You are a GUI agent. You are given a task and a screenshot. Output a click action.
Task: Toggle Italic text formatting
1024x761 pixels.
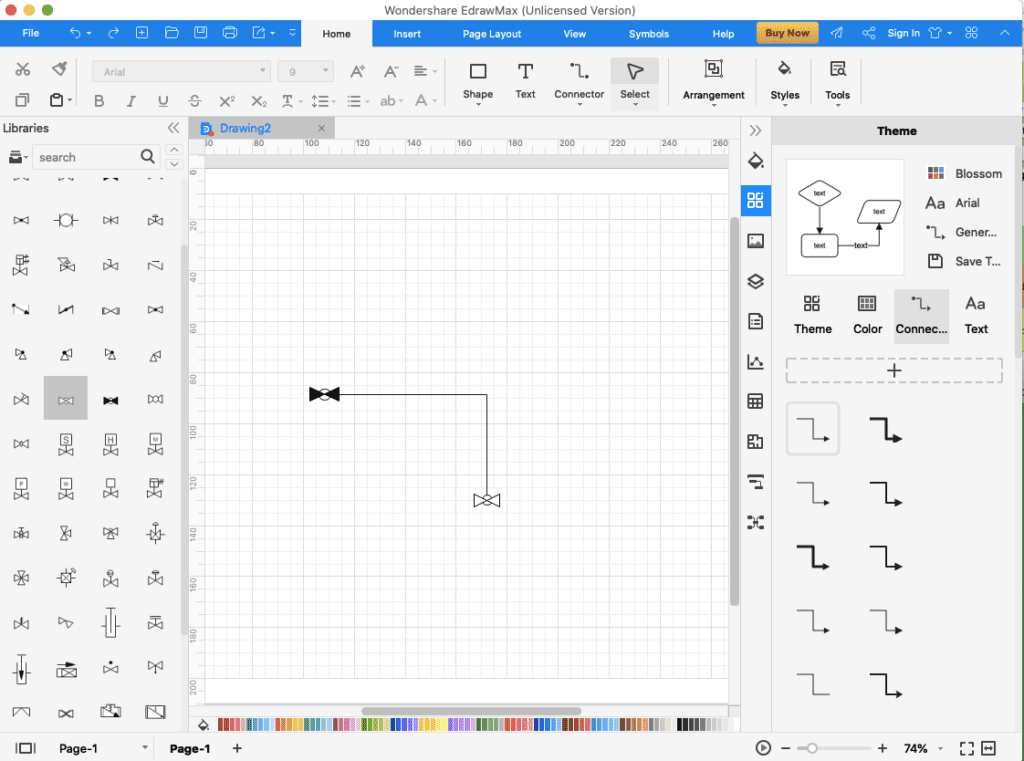point(131,101)
